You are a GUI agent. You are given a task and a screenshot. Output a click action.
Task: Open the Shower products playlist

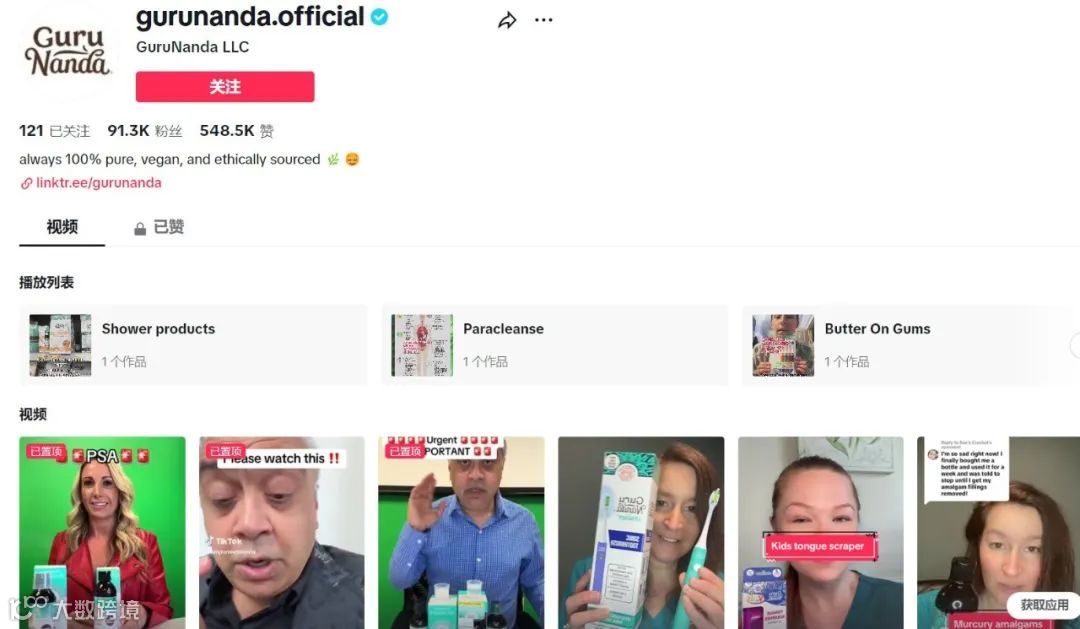[194, 345]
